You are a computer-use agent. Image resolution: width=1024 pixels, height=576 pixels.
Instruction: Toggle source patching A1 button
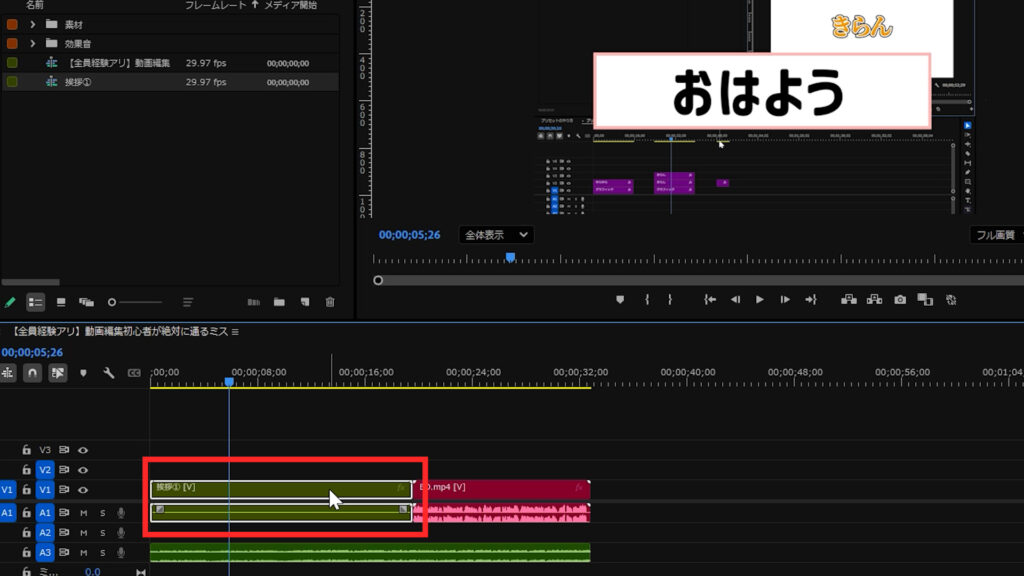coord(7,513)
